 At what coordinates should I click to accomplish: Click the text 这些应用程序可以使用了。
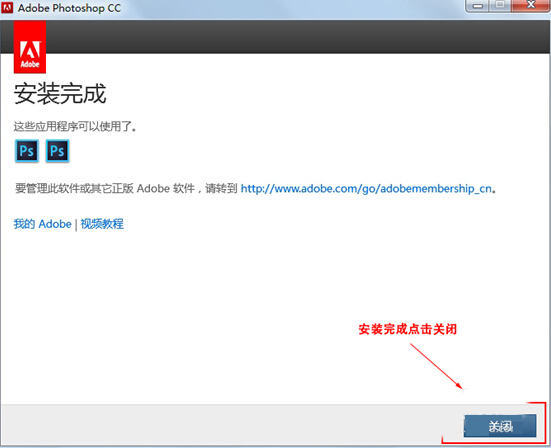click(75, 126)
